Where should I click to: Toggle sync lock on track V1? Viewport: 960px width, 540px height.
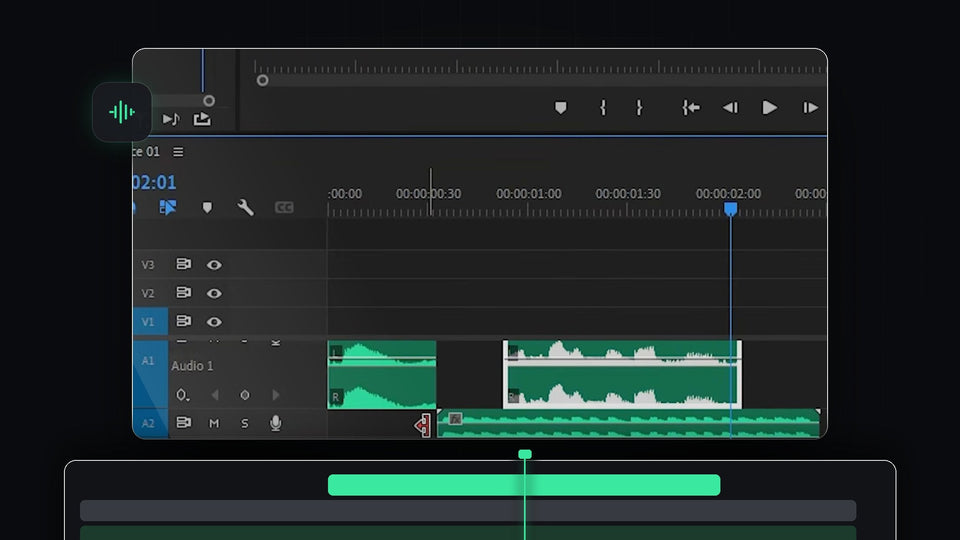(x=183, y=321)
